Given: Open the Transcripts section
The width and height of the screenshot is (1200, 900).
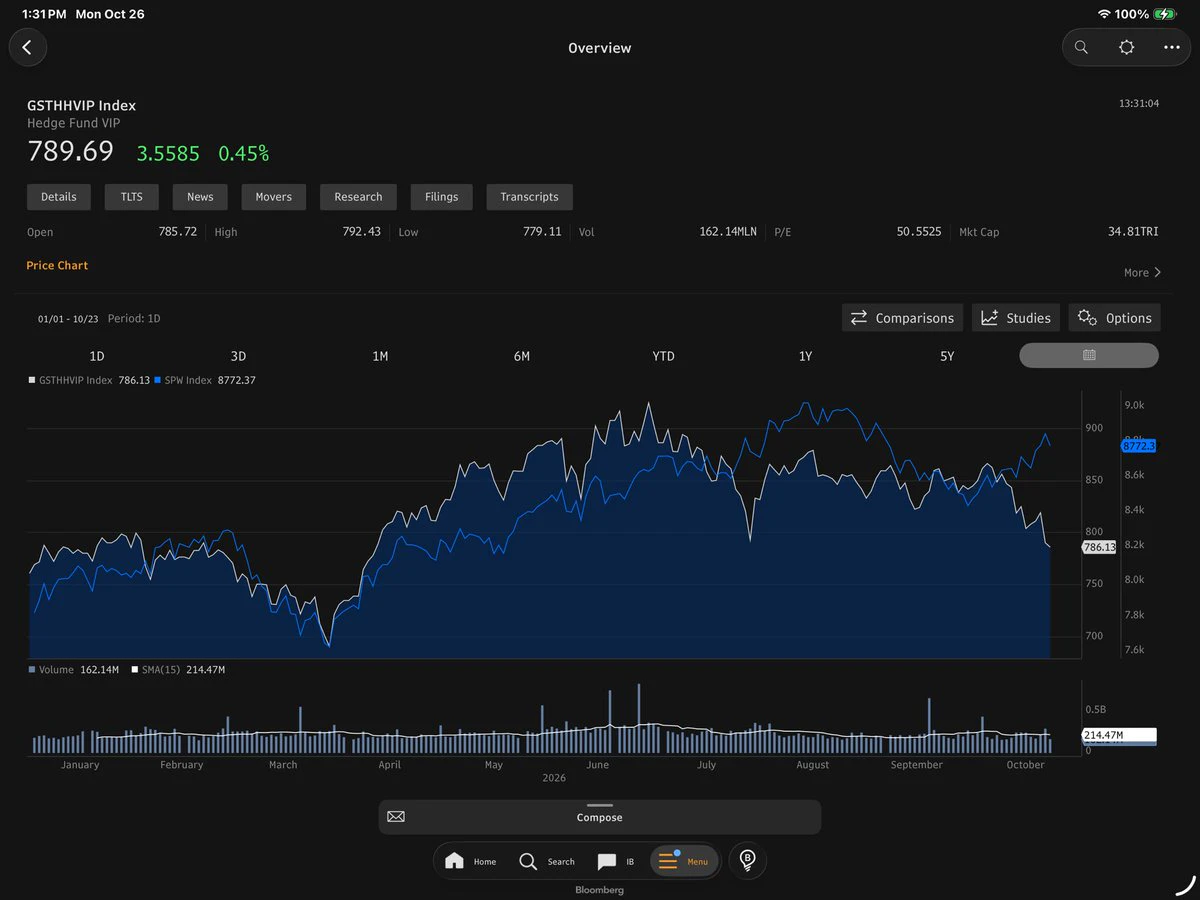Looking at the screenshot, I should (x=530, y=197).
